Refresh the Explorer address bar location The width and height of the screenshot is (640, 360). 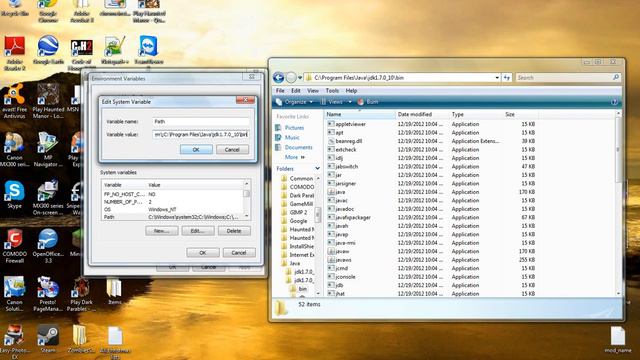click(x=507, y=77)
